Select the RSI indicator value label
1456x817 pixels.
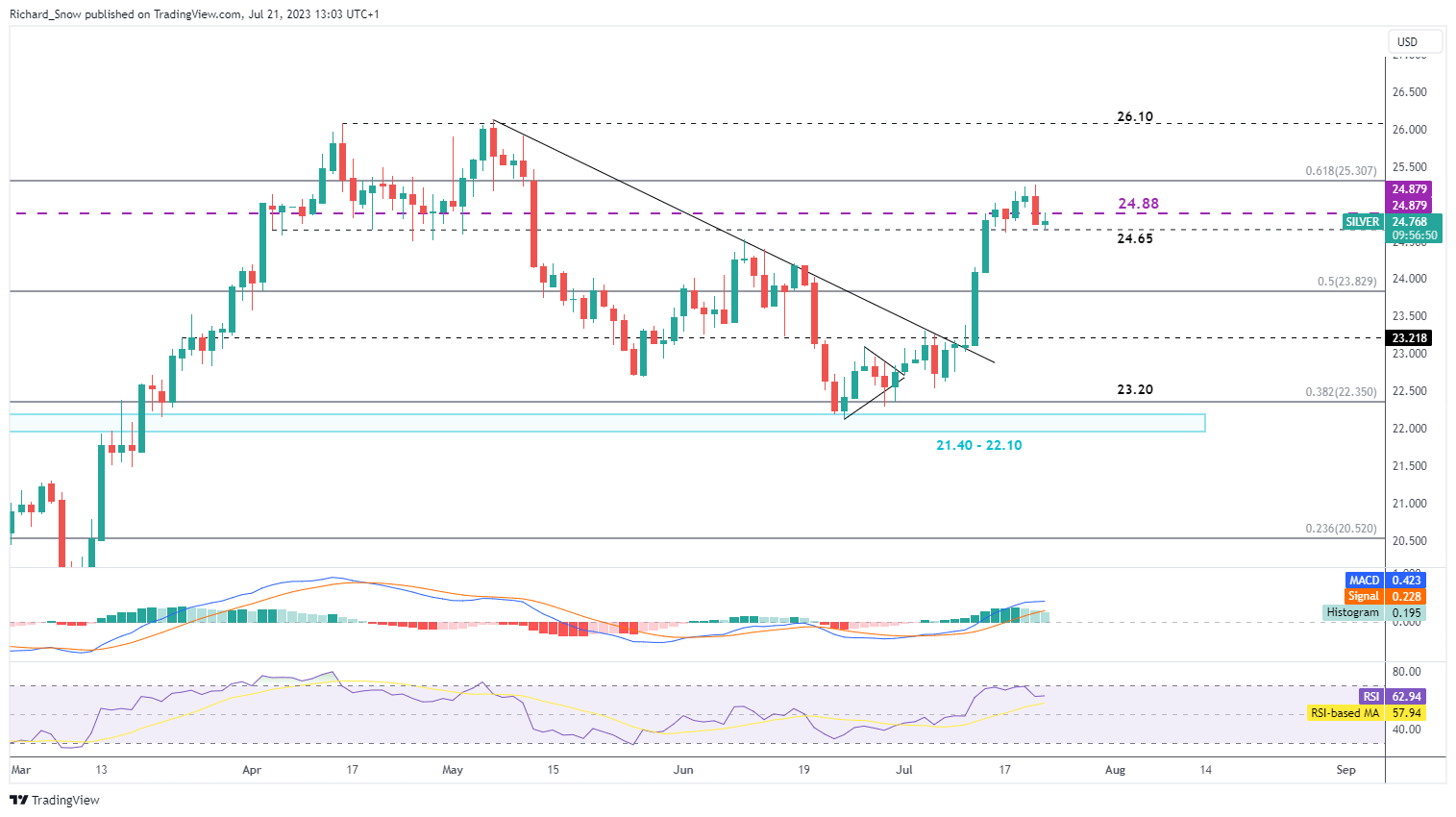pyautogui.click(x=1406, y=697)
